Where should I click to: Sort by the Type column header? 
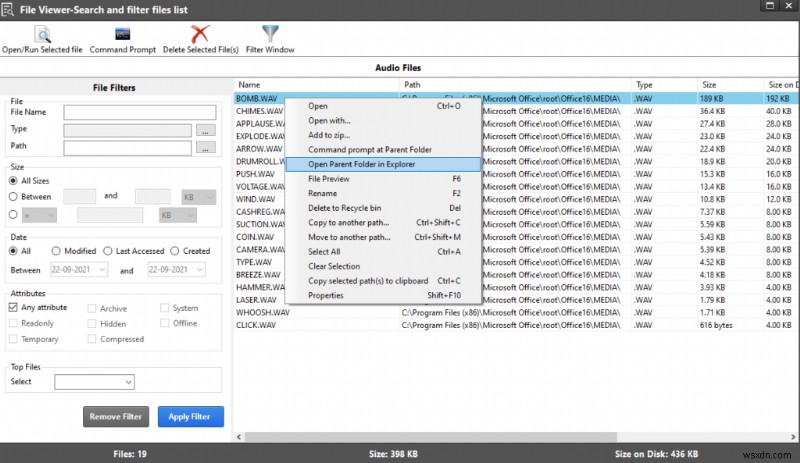point(664,85)
